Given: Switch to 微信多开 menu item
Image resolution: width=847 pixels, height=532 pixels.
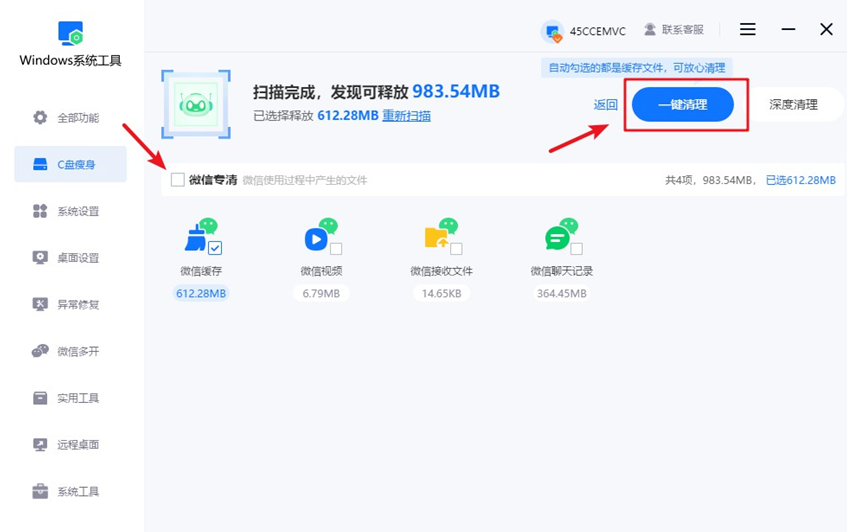Looking at the screenshot, I should [x=70, y=351].
